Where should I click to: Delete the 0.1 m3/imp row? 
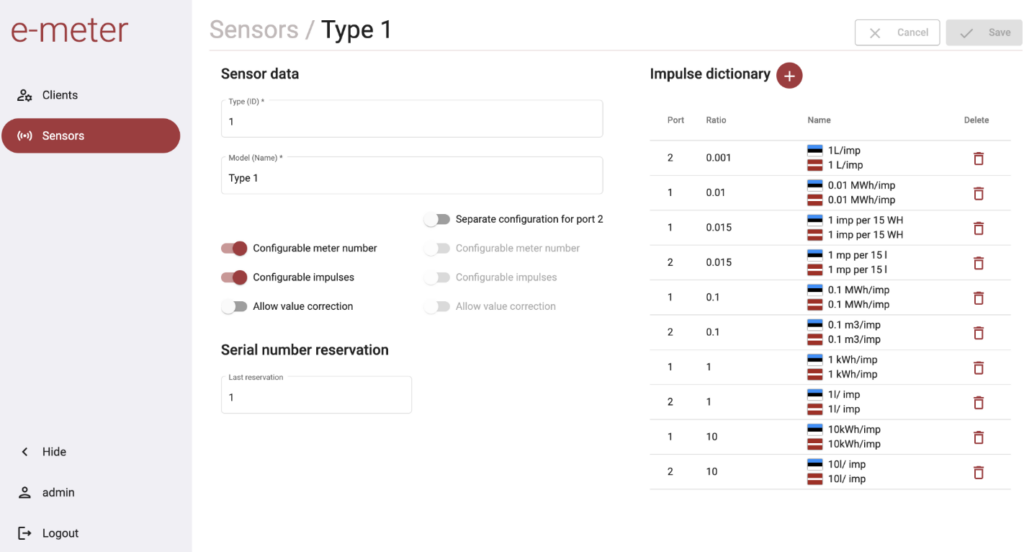pyautogui.click(x=978, y=333)
